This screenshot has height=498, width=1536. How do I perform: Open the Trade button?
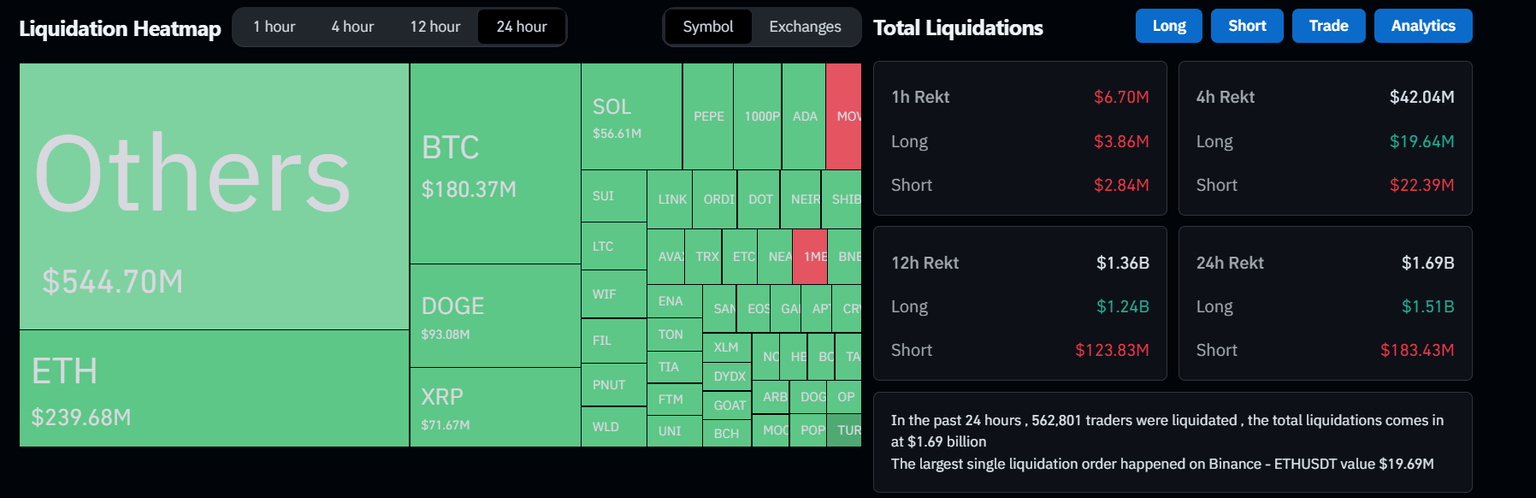pyautogui.click(x=1328, y=26)
